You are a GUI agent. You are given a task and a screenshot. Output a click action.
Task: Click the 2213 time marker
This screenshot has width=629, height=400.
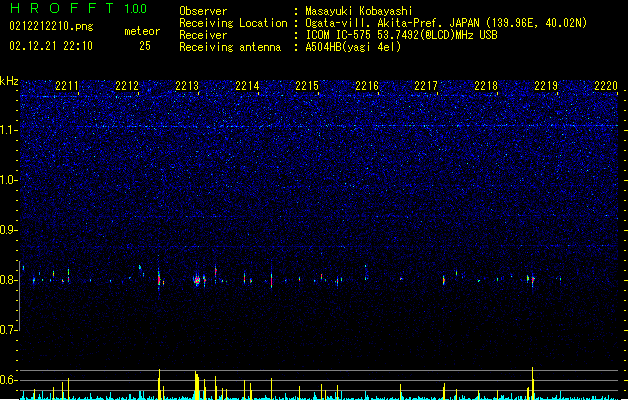pyautogui.click(x=187, y=86)
